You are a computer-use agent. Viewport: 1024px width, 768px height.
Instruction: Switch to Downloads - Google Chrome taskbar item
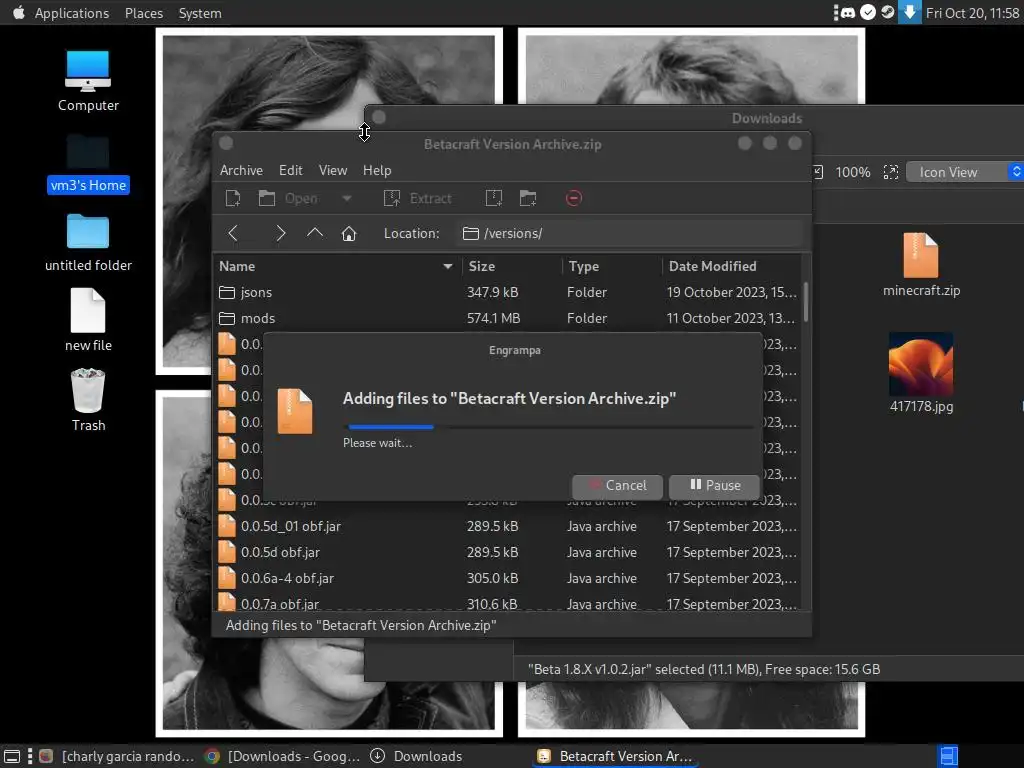coord(282,756)
